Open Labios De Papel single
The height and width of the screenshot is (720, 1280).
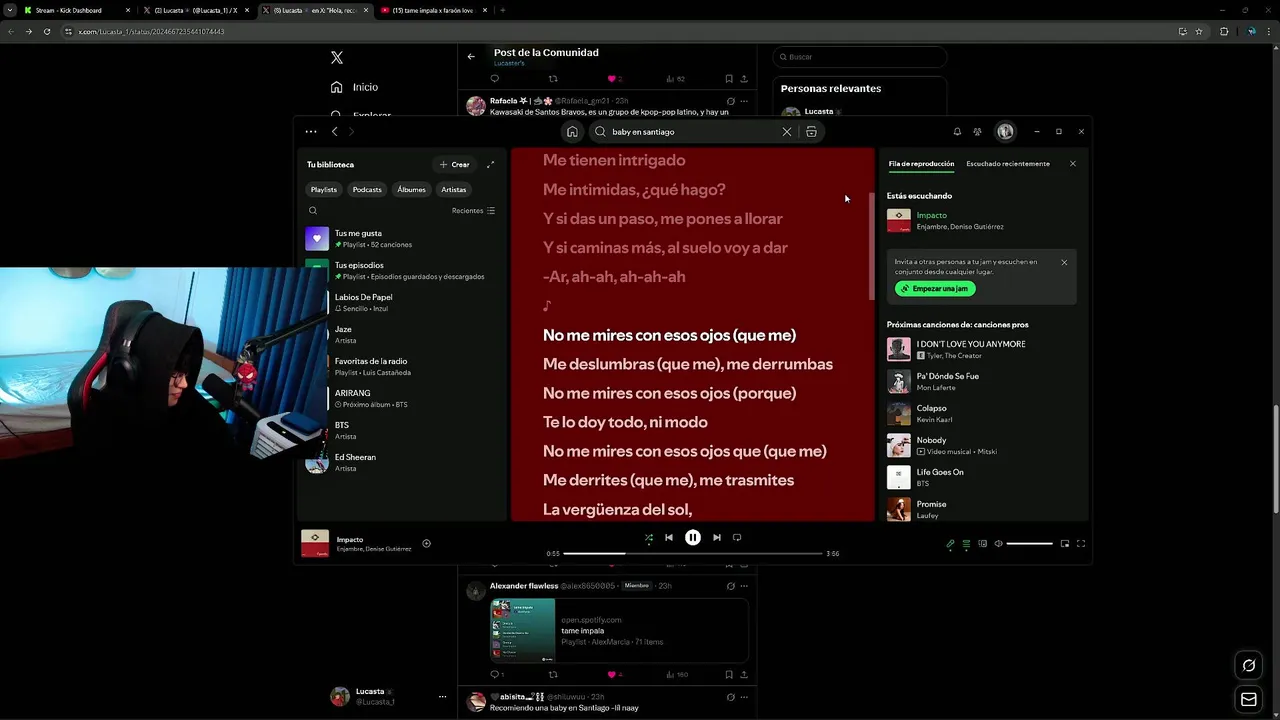tap(402, 302)
